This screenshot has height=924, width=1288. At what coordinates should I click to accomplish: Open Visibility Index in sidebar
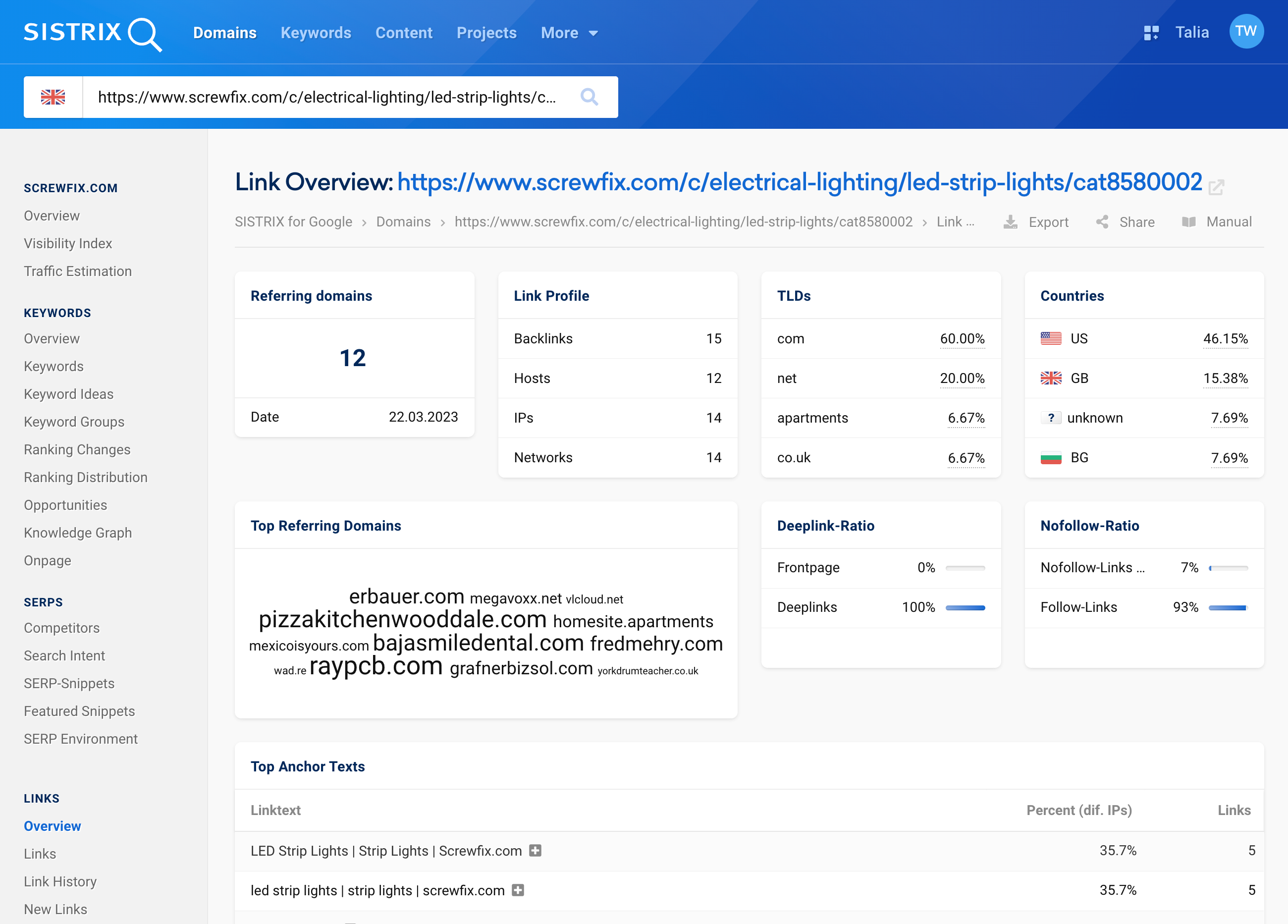point(68,244)
